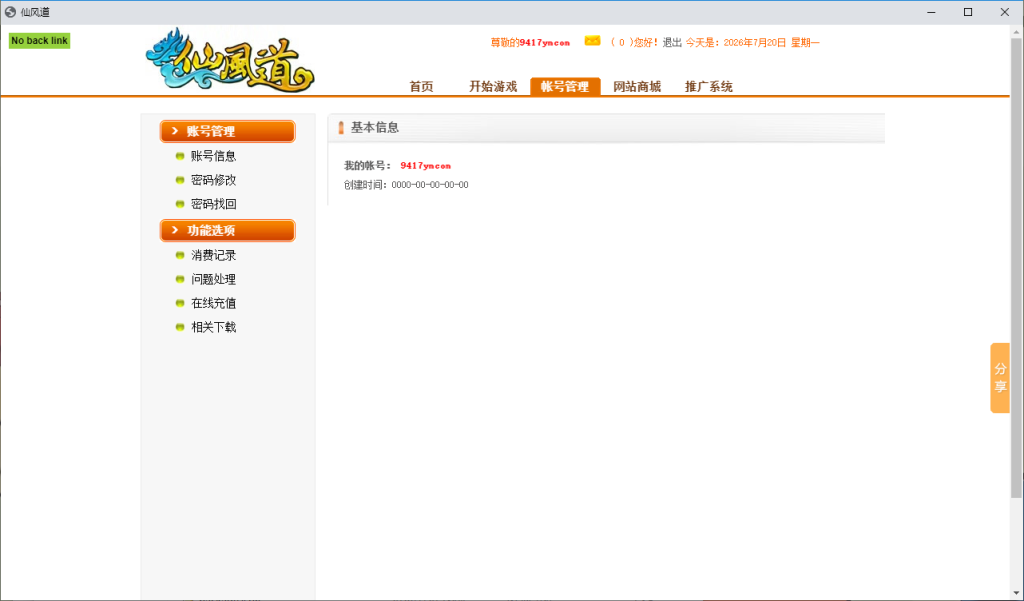The width and height of the screenshot is (1024, 601).
Task: Open 密码修改 in the sidebar
Action: click(214, 180)
